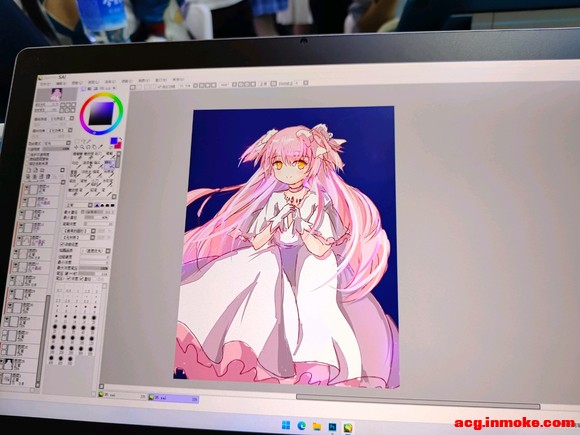Viewport: 580px width, 435px height.
Task: Open the first menu in SAI menu bar
Action: click(45, 84)
